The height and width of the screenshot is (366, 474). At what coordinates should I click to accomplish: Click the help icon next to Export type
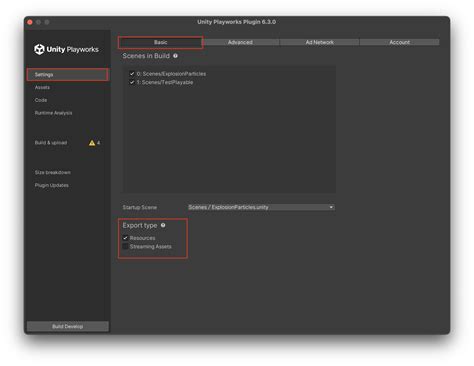(163, 225)
